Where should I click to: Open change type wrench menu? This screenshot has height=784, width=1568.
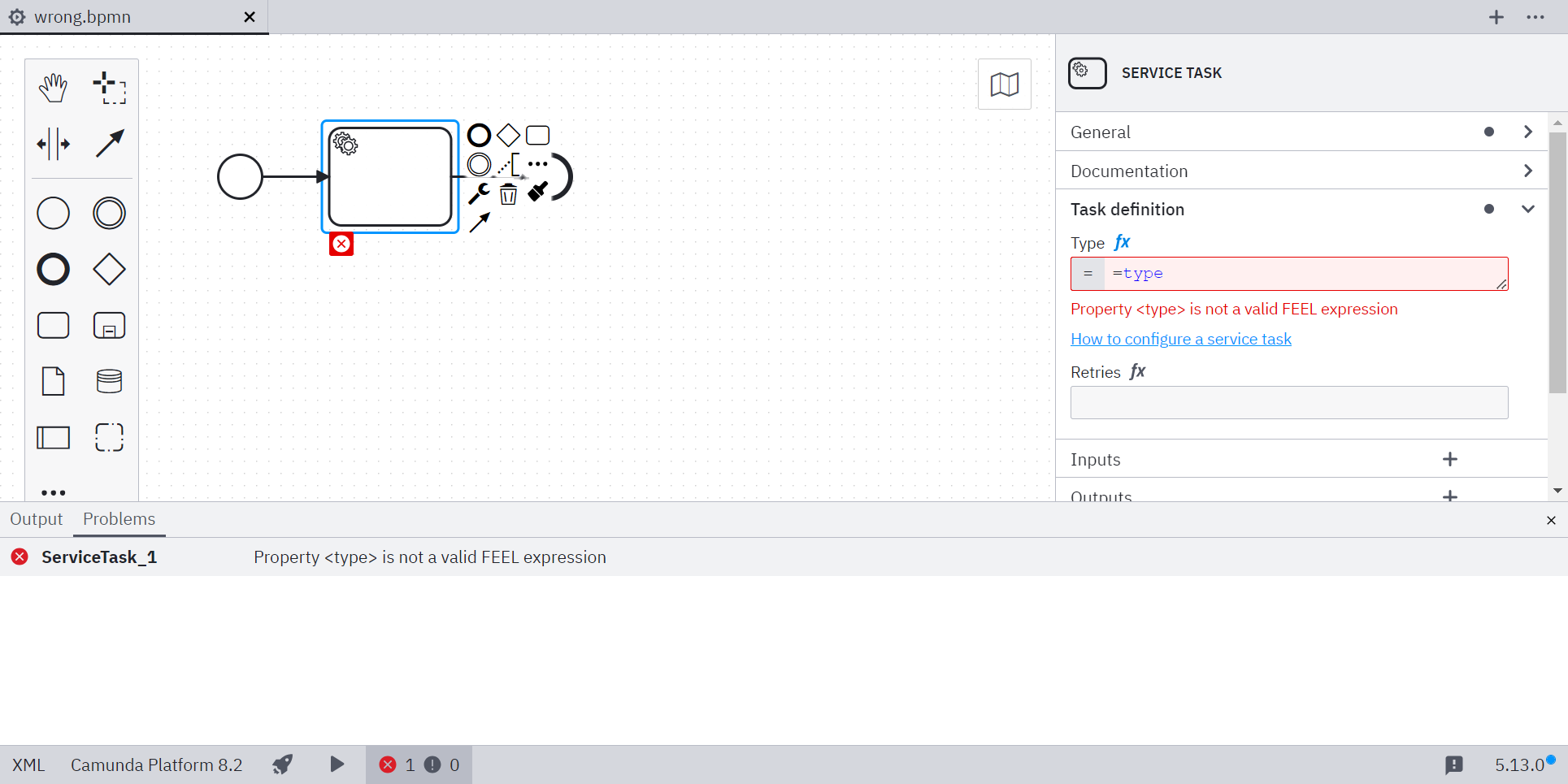[480, 193]
